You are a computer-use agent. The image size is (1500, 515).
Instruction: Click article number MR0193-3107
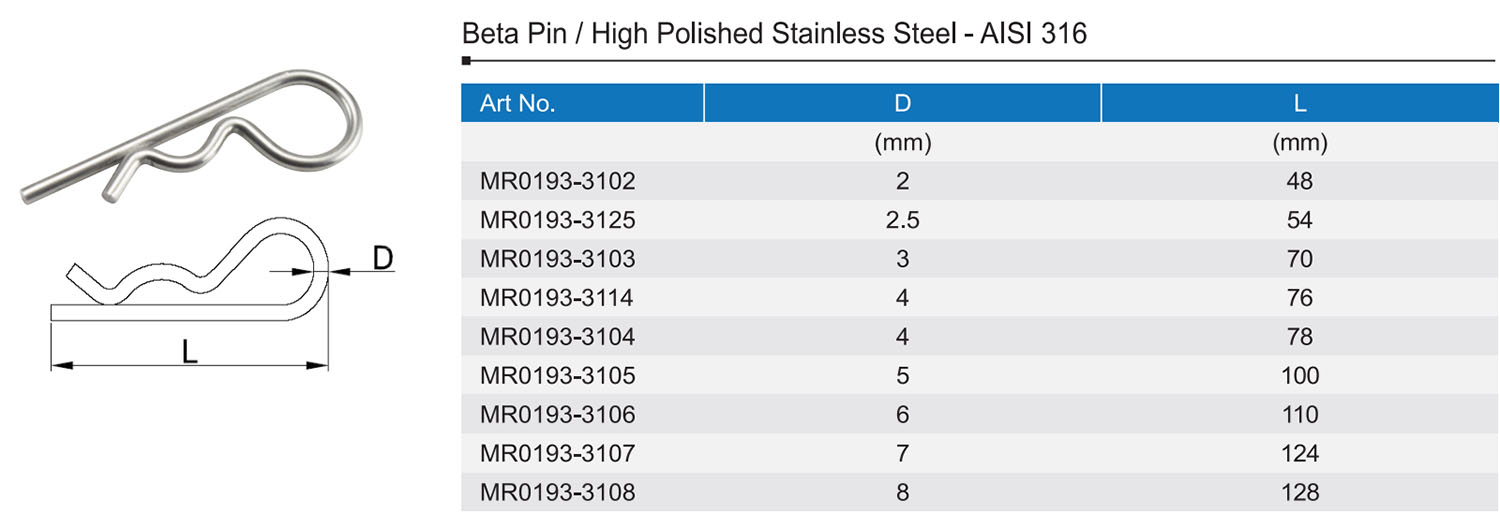tap(557, 454)
